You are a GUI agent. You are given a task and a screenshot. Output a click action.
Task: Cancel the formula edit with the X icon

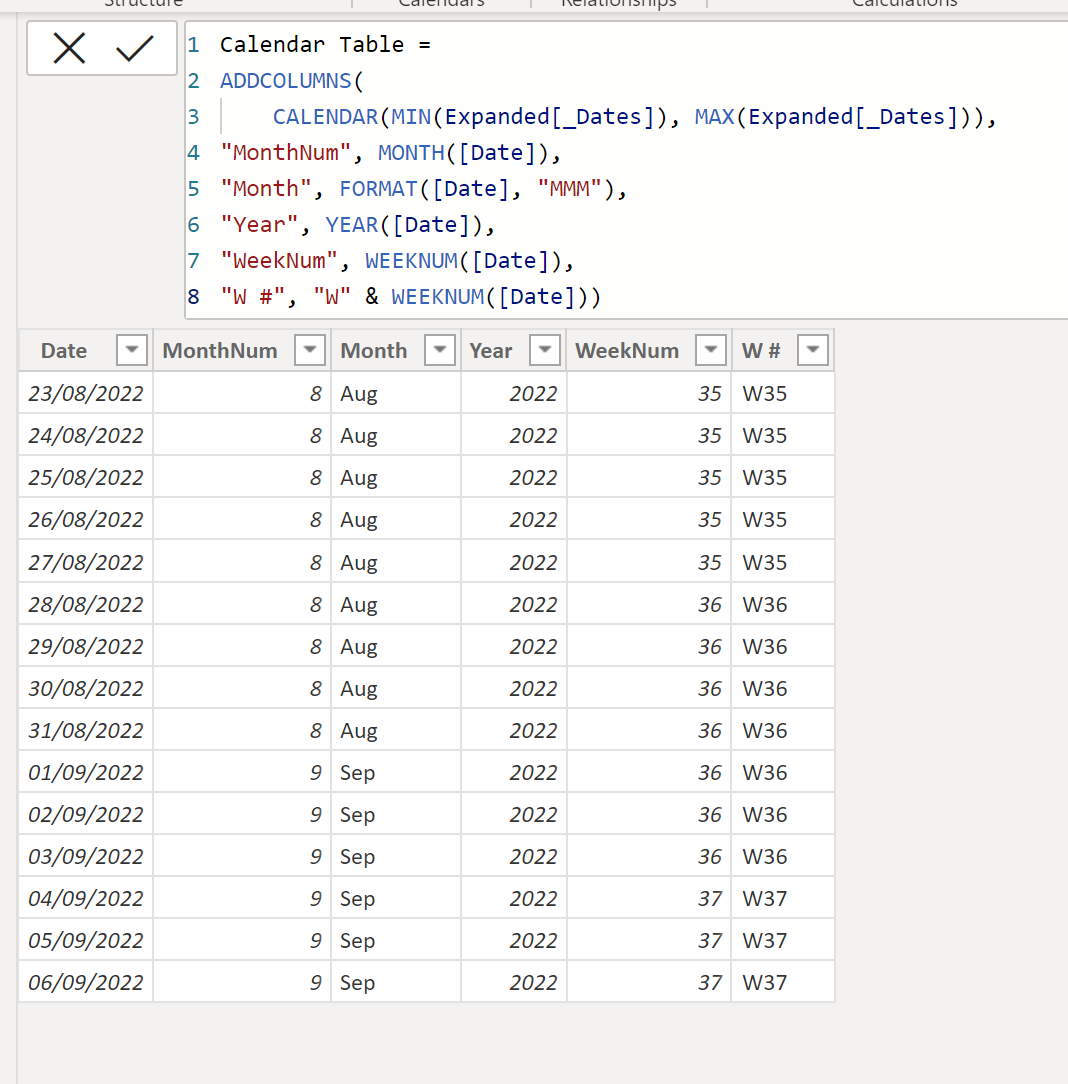(69, 48)
